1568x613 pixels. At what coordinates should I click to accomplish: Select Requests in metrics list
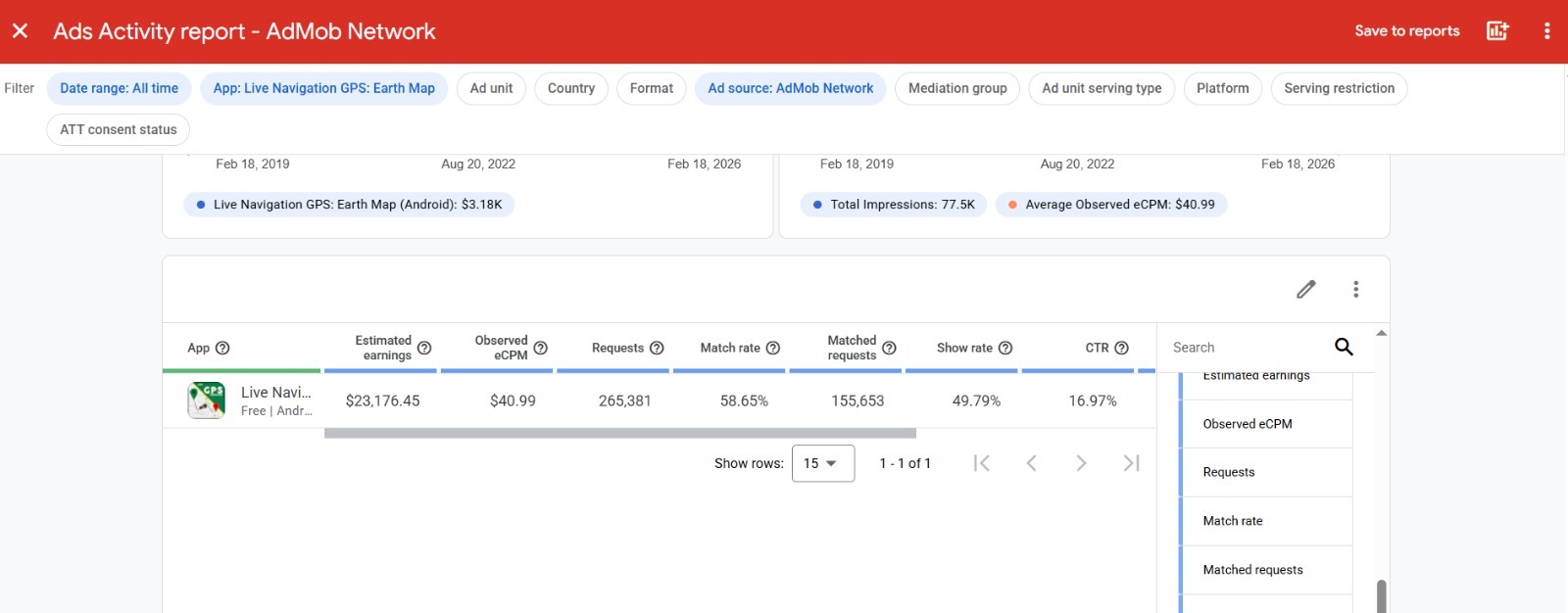[x=1266, y=473]
